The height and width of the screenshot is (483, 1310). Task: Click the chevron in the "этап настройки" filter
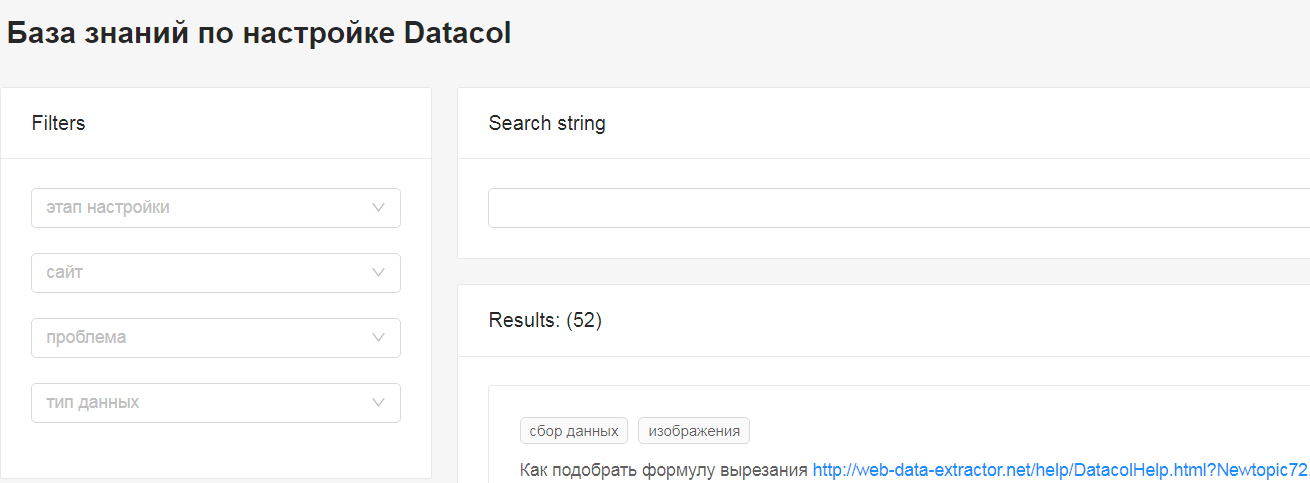tap(378, 208)
